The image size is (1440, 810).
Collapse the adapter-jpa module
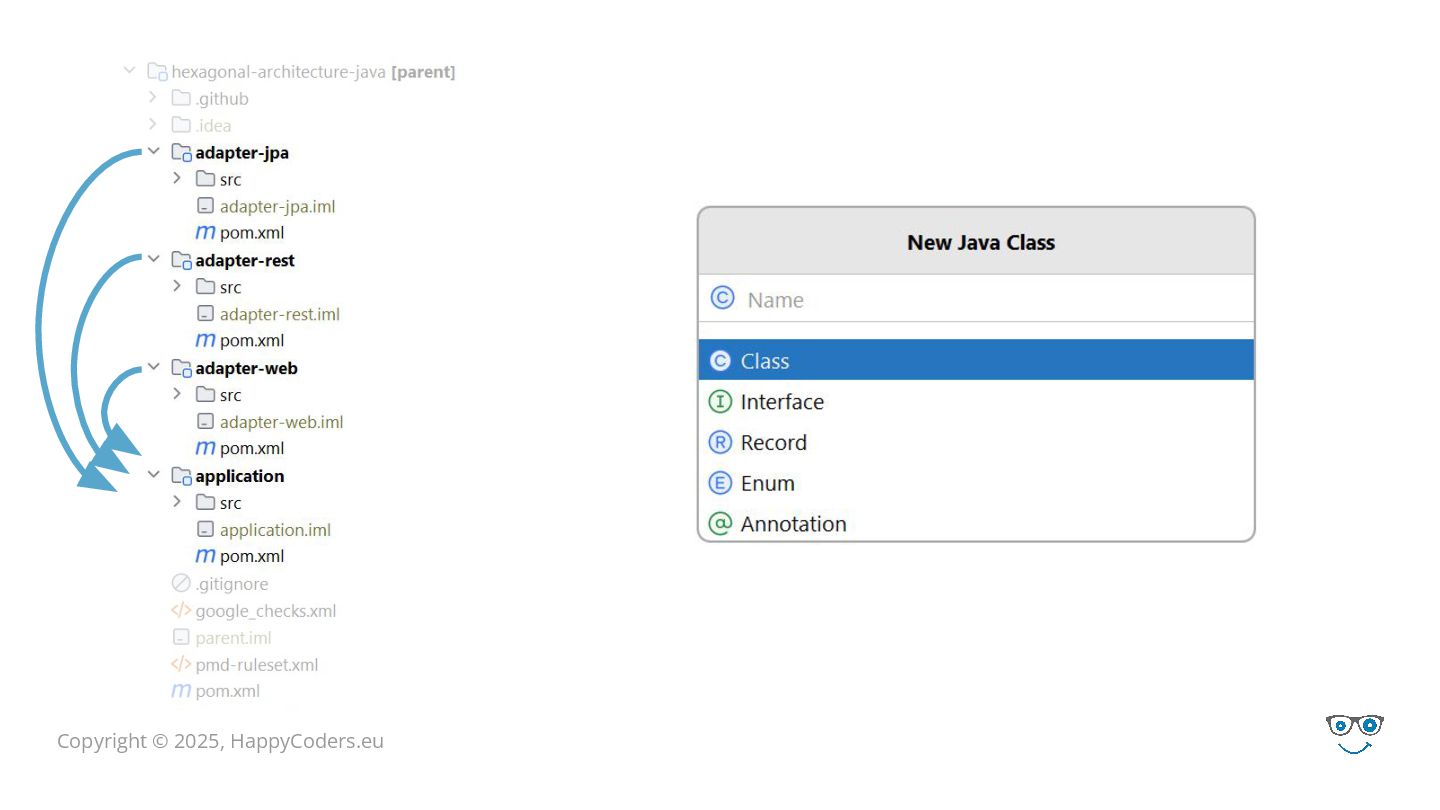tap(154, 152)
